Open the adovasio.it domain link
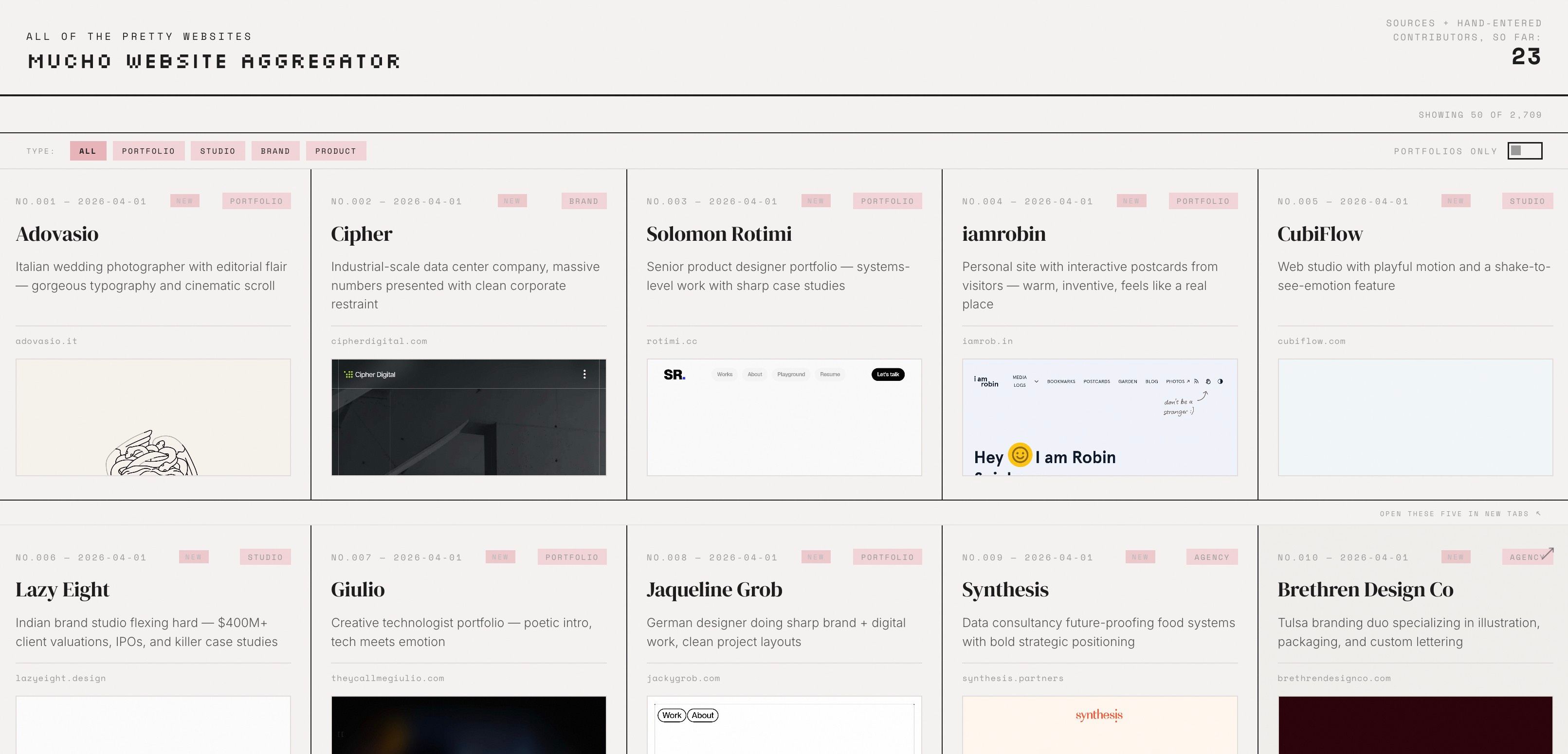The height and width of the screenshot is (754, 1568). click(x=46, y=341)
